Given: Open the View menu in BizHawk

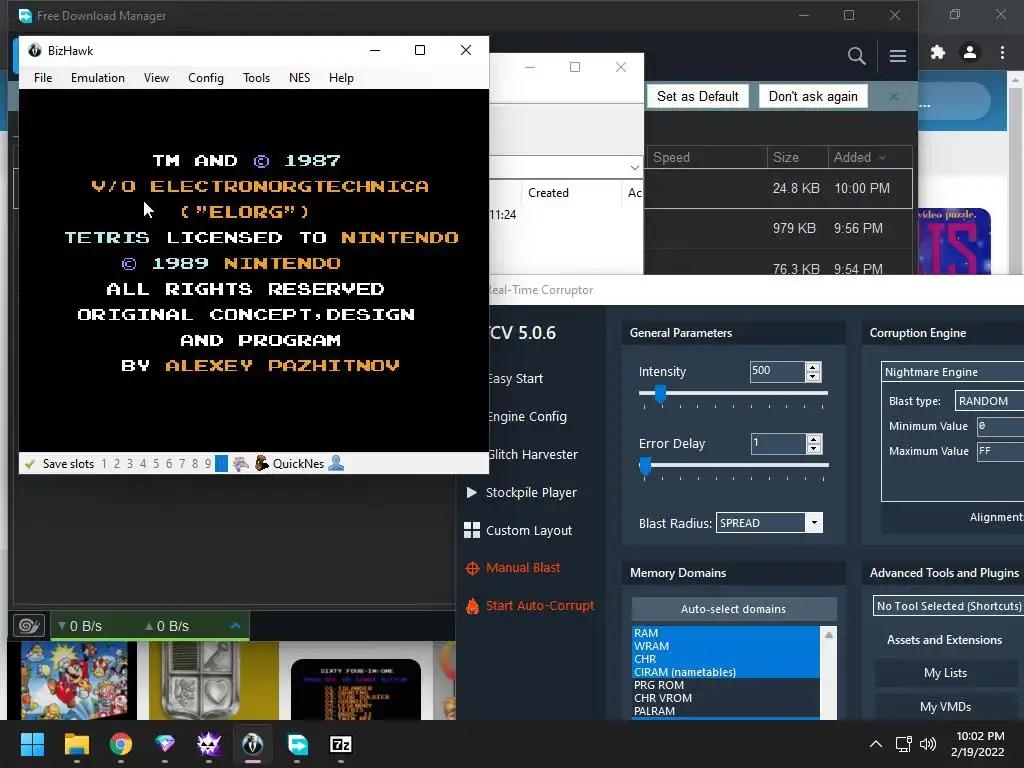Looking at the screenshot, I should click(x=156, y=78).
